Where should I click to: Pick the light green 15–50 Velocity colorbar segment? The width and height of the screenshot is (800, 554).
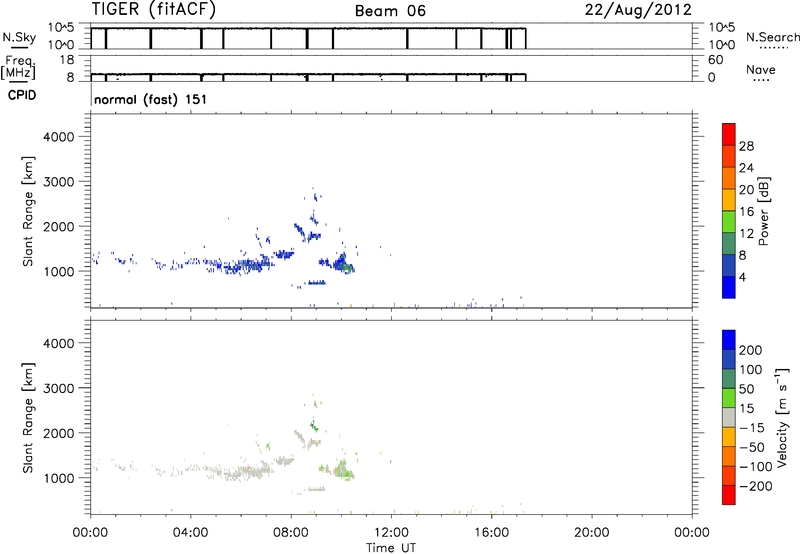pos(729,398)
